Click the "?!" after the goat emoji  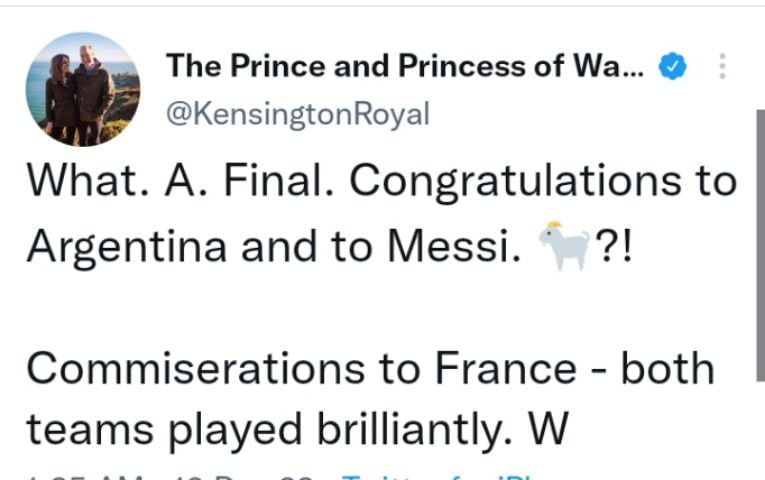point(616,246)
